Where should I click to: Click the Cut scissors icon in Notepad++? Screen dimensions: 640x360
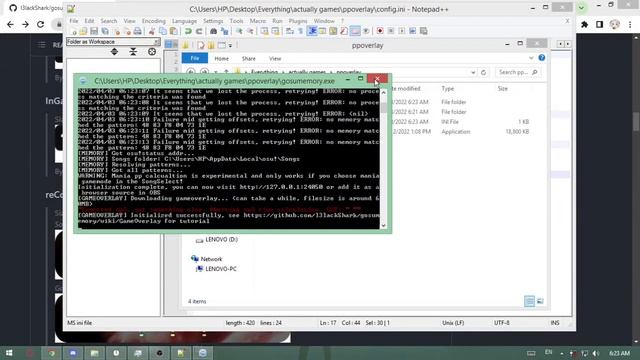(x=152, y=31)
